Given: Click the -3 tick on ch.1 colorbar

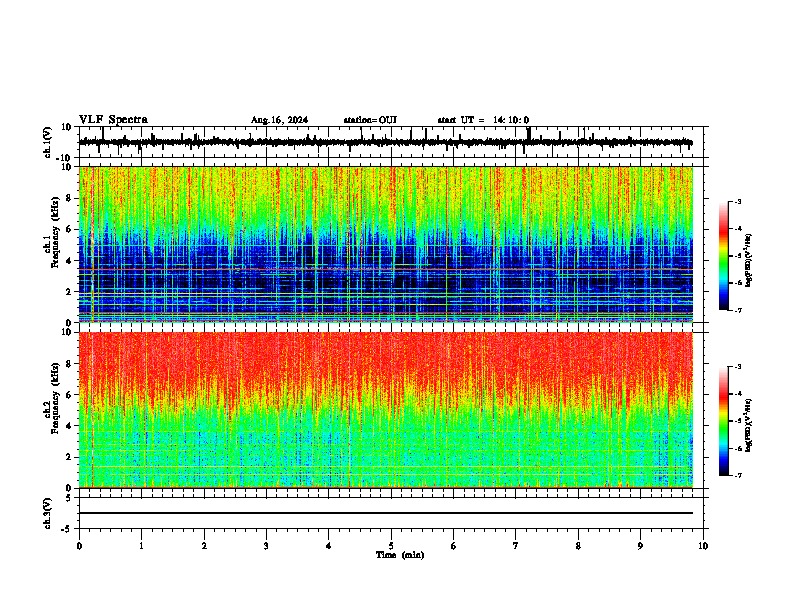Looking at the screenshot, I should 738,202.
